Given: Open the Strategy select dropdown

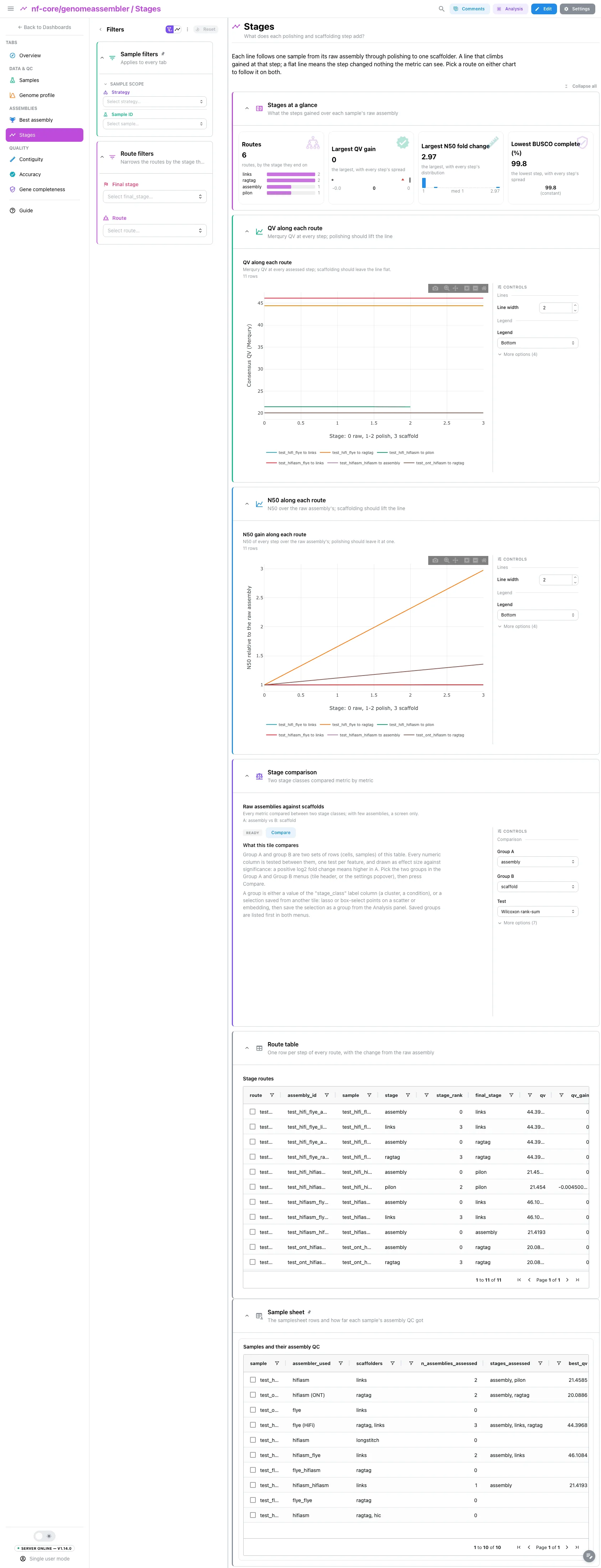Looking at the screenshot, I should pyautogui.click(x=155, y=102).
